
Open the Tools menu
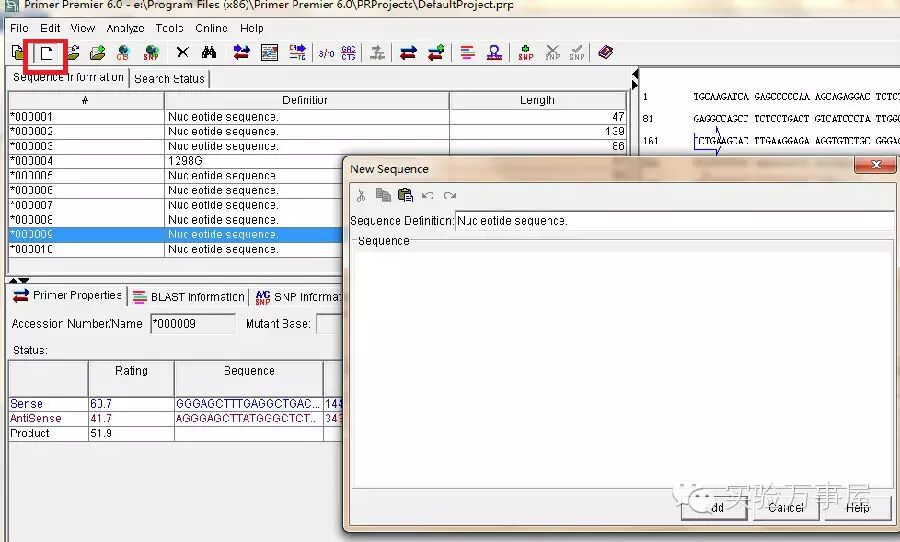point(169,28)
